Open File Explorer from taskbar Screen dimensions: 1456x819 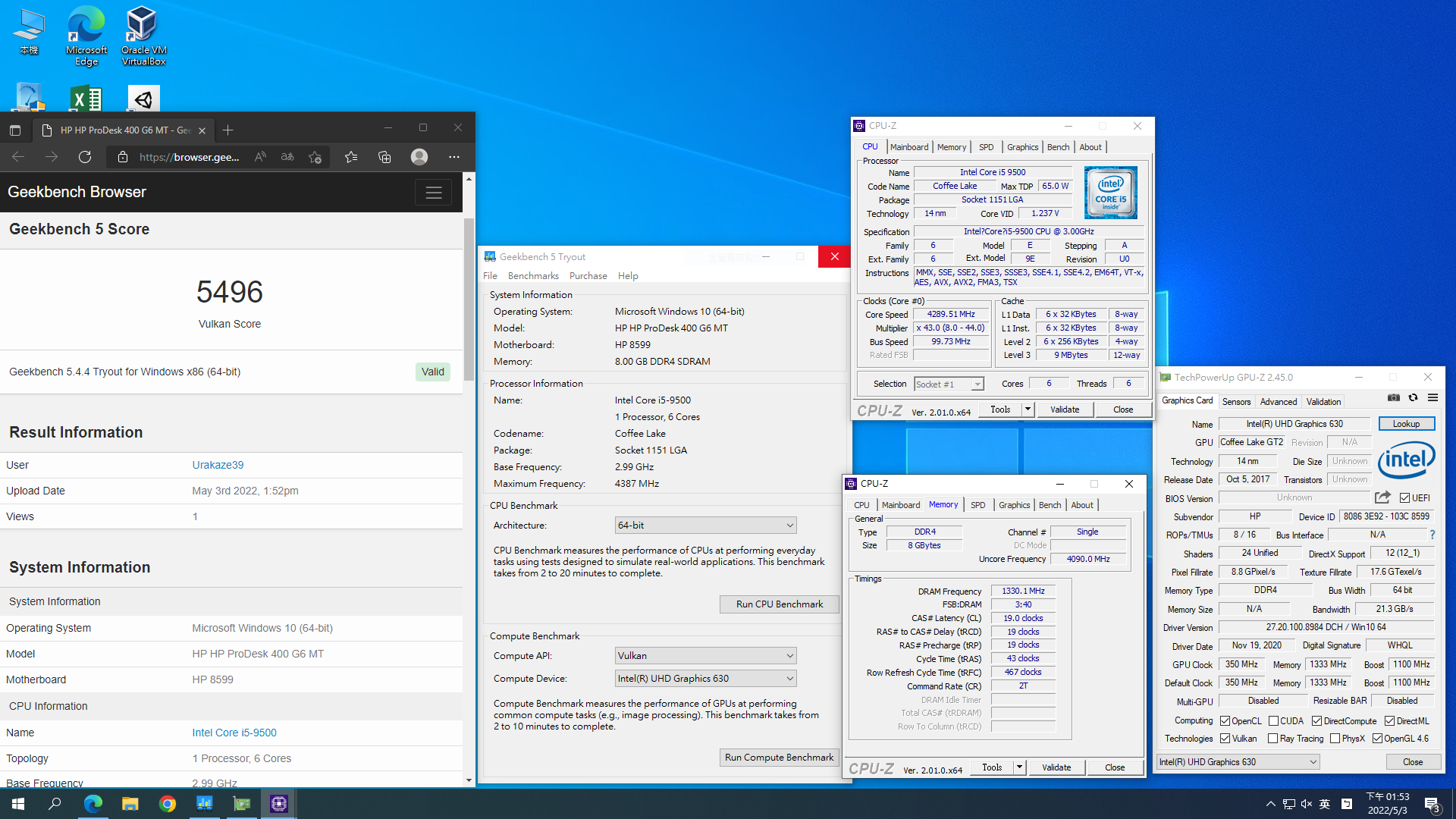(x=130, y=804)
